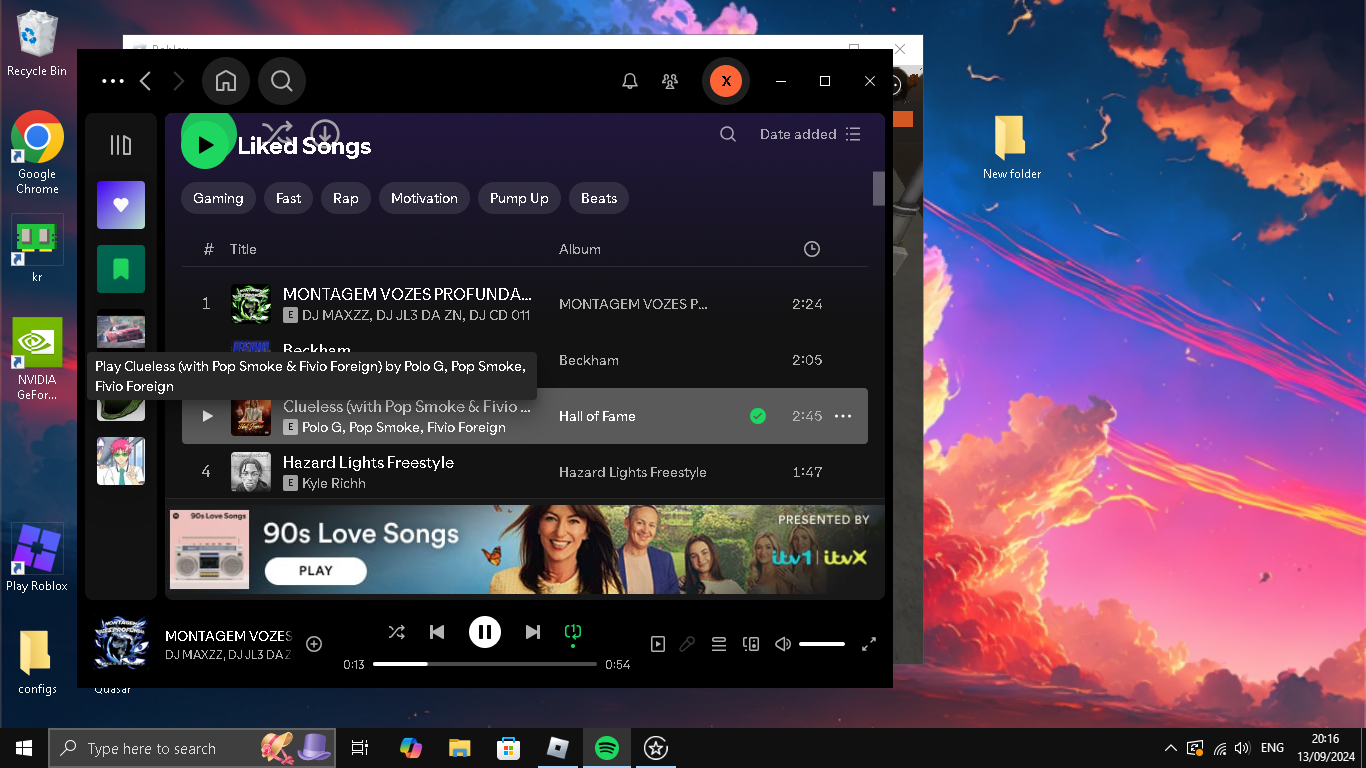Add the playing song using the plus icon
Screen dimensions: 1366x768
(x=314, y=644)
